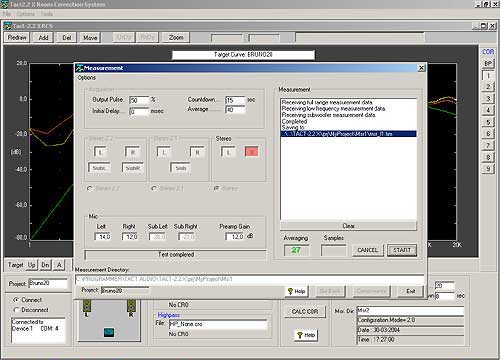Open the File menu in the main window
Viewport: 500px width, 360px height.
click(7, 14)
